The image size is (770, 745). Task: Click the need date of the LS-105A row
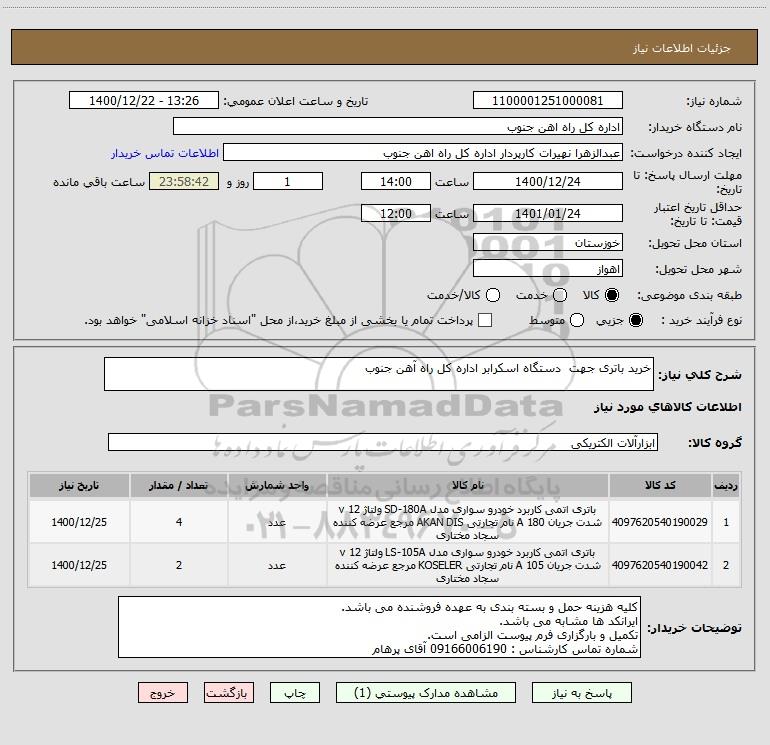(79, 565)
